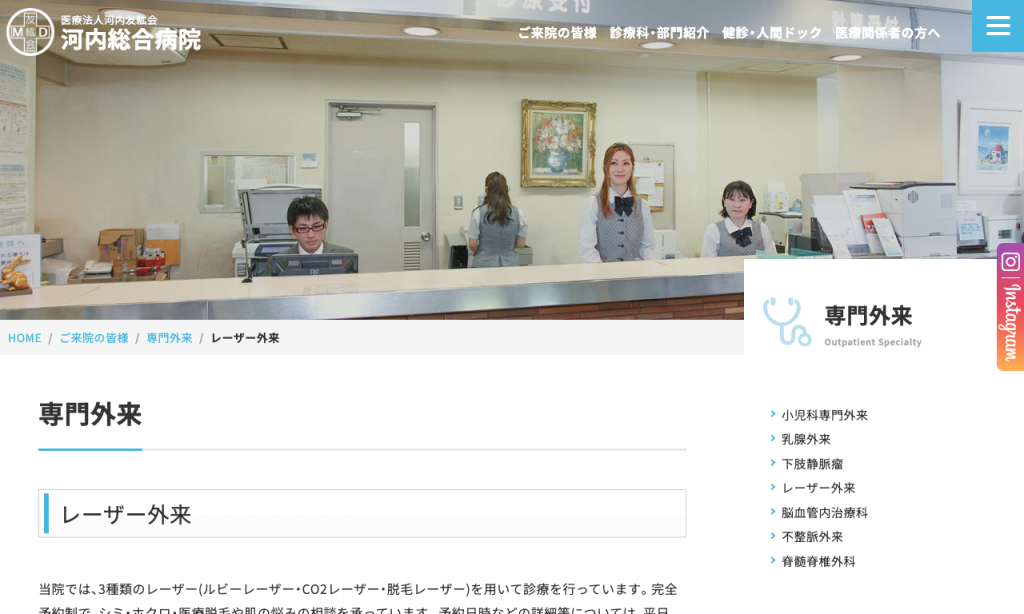Click the Instagram side banner icon
The height and width of the screenshot is (614, 1024).
coord(1010,307)
